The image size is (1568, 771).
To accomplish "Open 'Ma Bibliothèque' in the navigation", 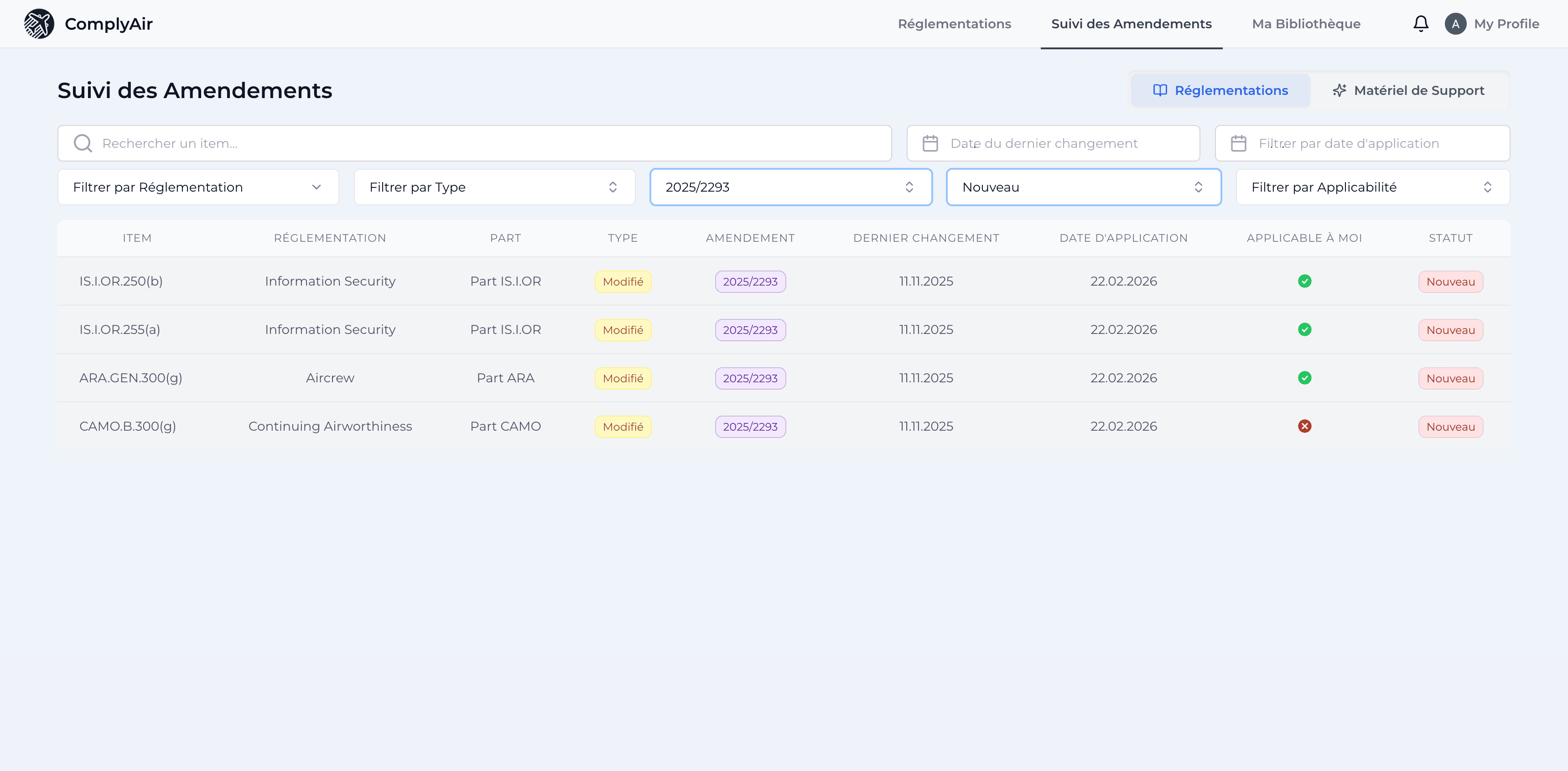I will (x=1306, y=24).
